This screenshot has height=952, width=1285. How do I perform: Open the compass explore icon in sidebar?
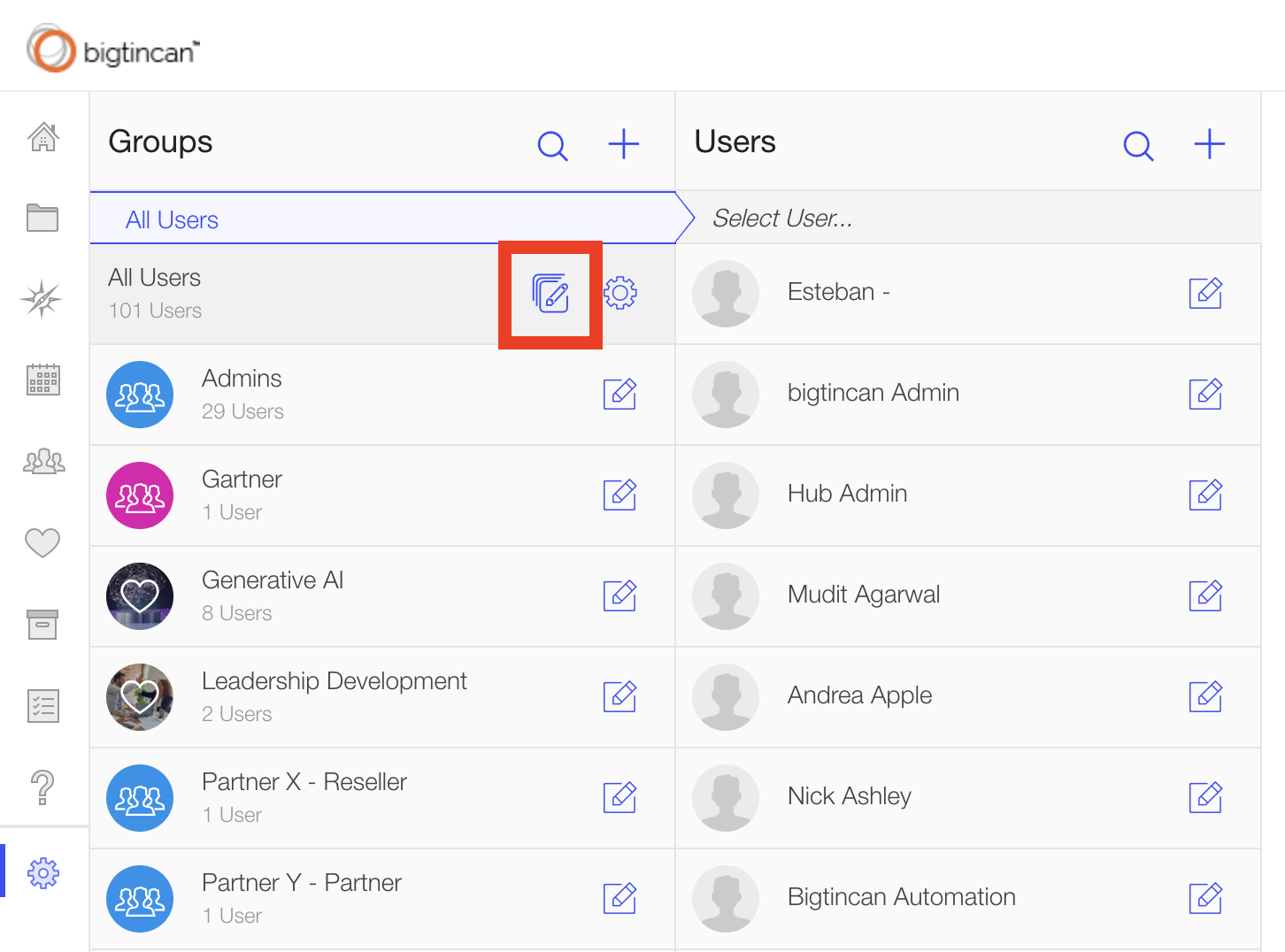[42, 299]
